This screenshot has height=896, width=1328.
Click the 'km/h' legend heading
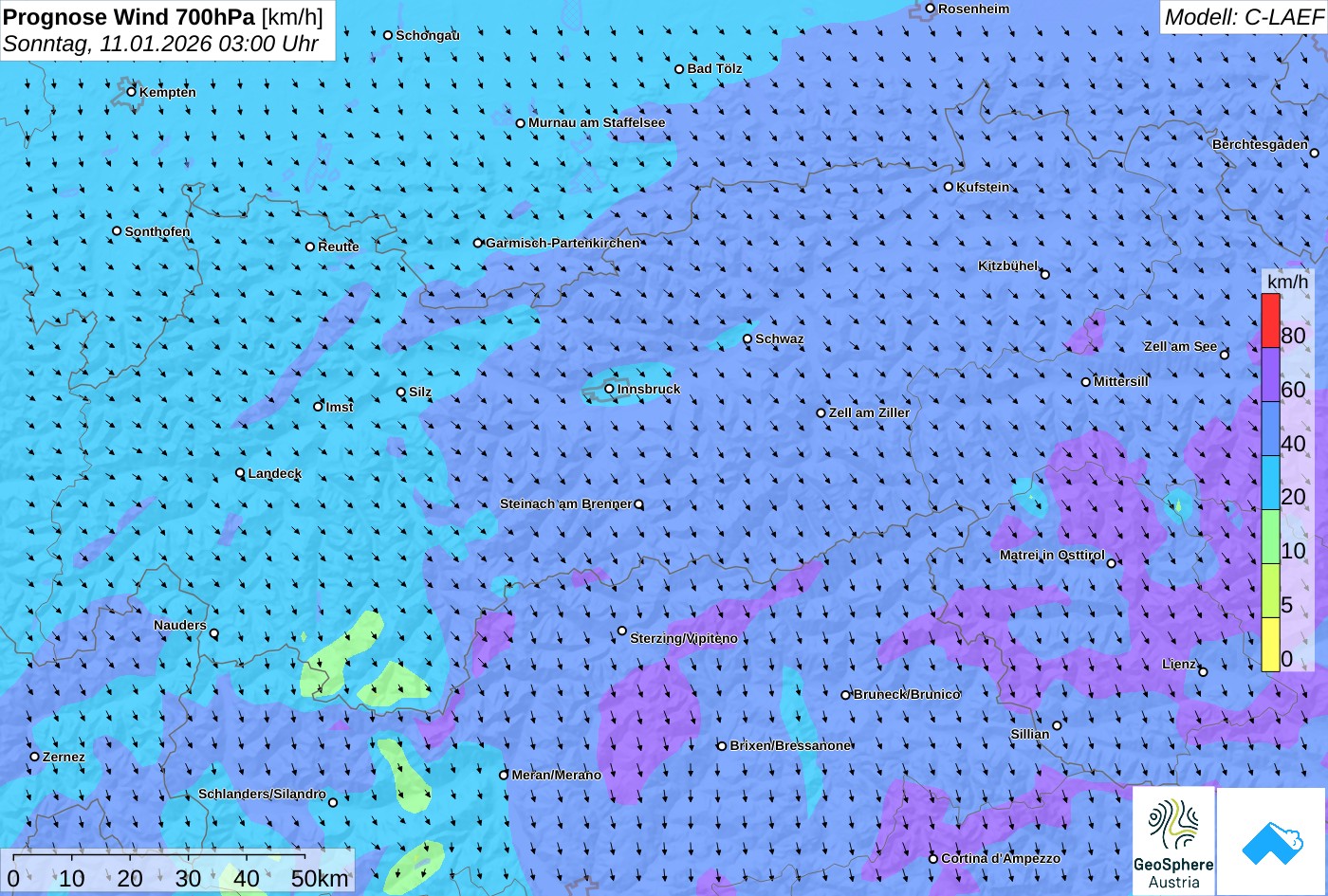pos(1287,281)
